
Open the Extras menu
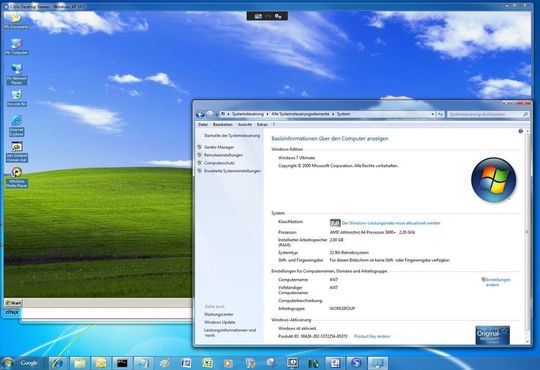[x=262, y=124]
